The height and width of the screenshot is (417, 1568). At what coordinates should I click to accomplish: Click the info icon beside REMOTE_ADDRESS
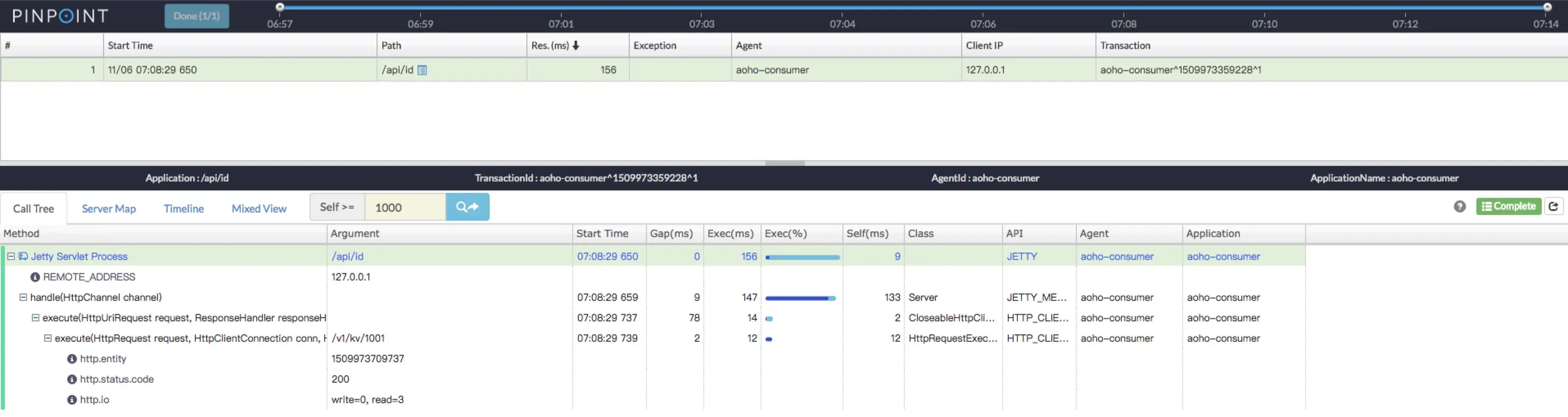click(35, 277)
